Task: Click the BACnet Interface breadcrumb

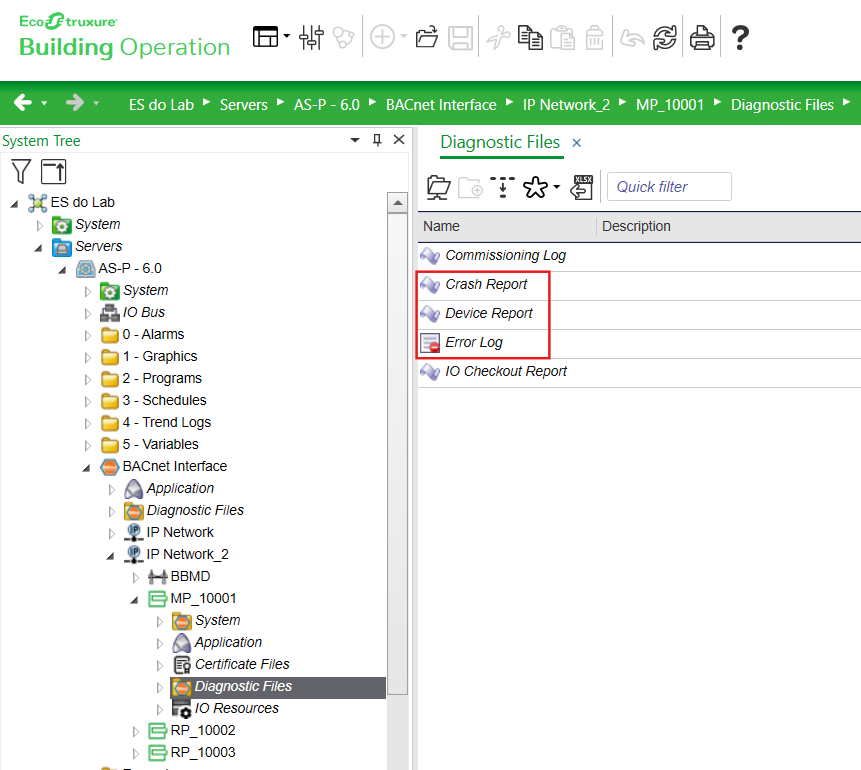Action: [x=441, y=104]
